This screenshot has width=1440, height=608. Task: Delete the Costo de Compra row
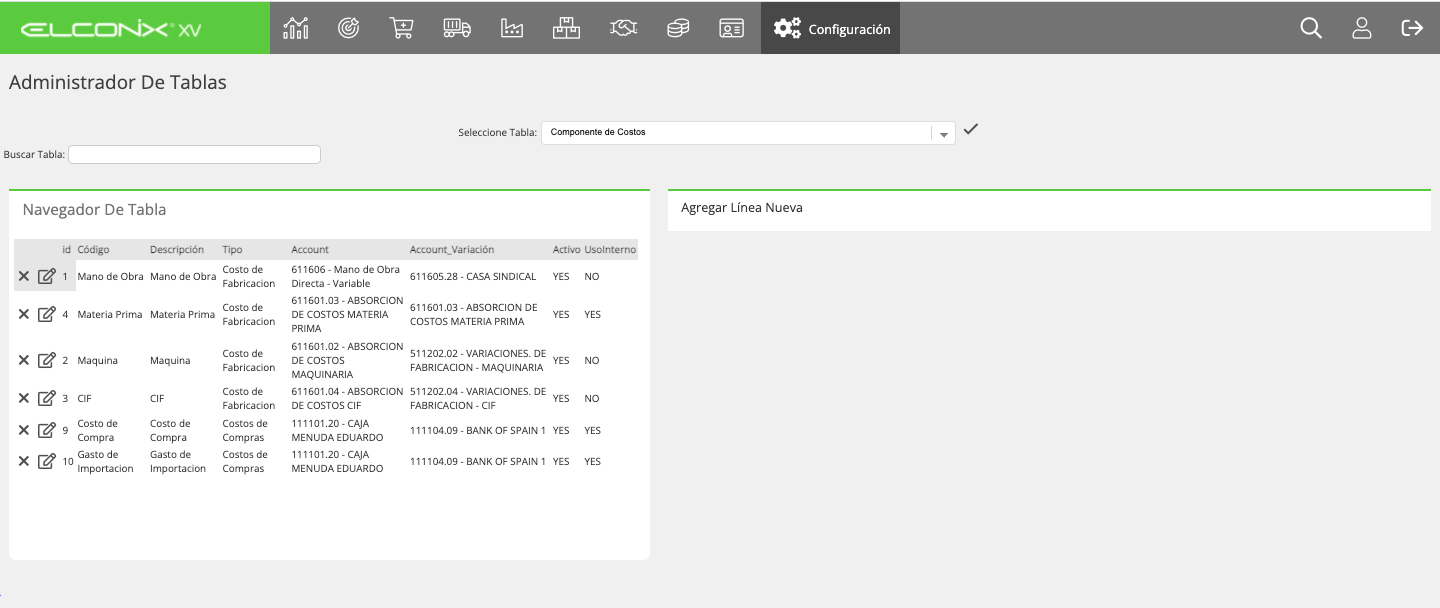pos(24,430)
